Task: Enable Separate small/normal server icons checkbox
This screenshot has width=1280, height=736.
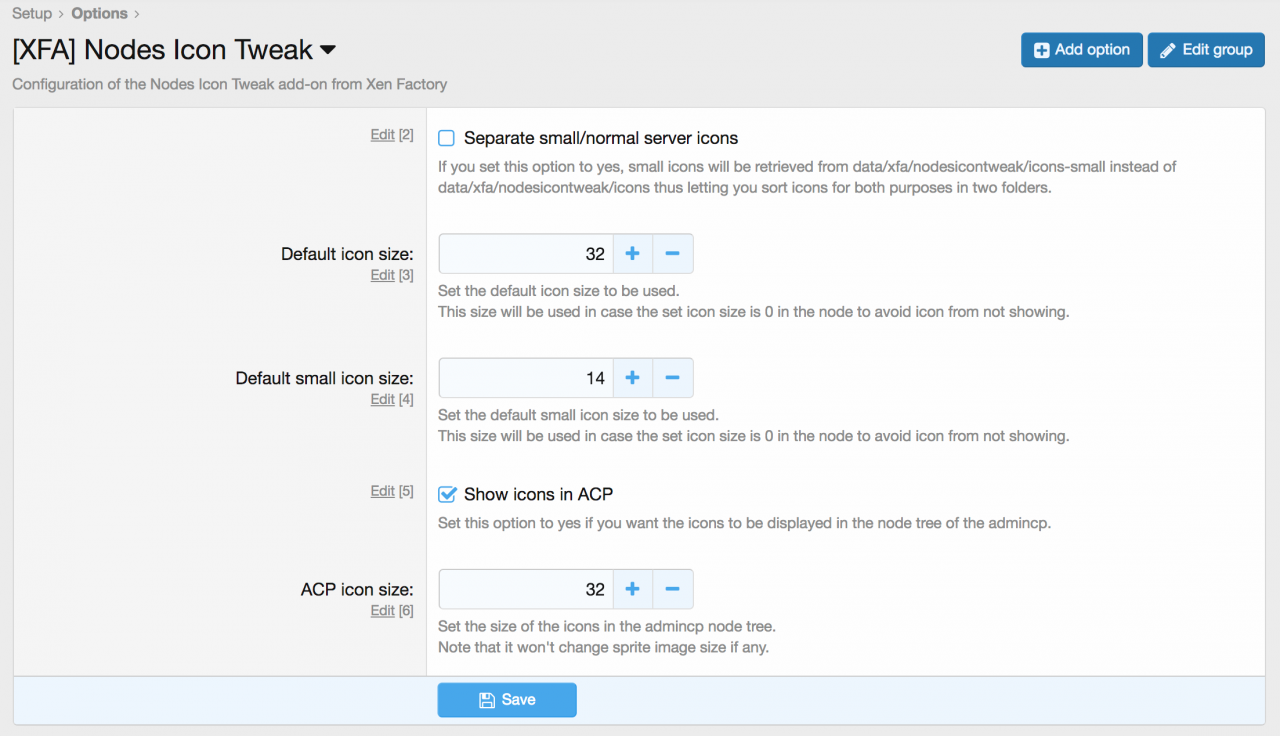Action: pos(447,138)
